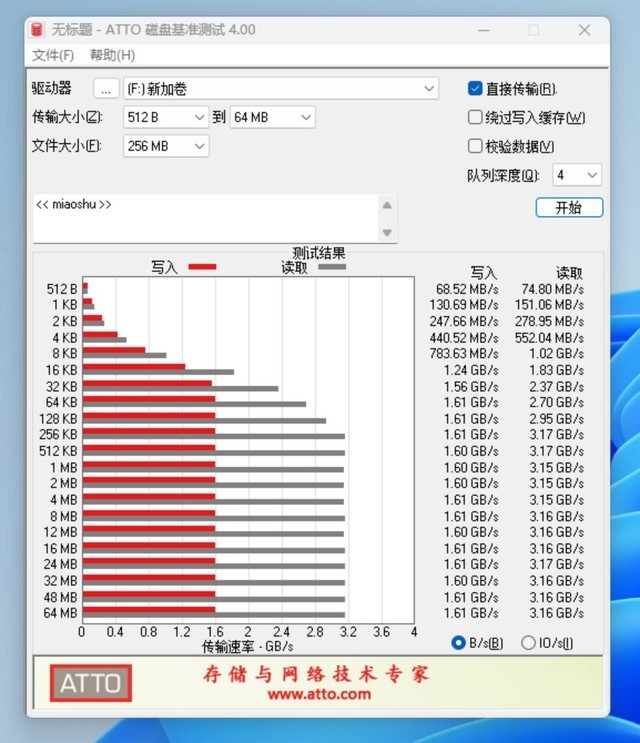Enable the 绕过写入缓存 checkbox
Image resolution: width=640 pixels, height=743 pixels.
[x=475, y=117]
